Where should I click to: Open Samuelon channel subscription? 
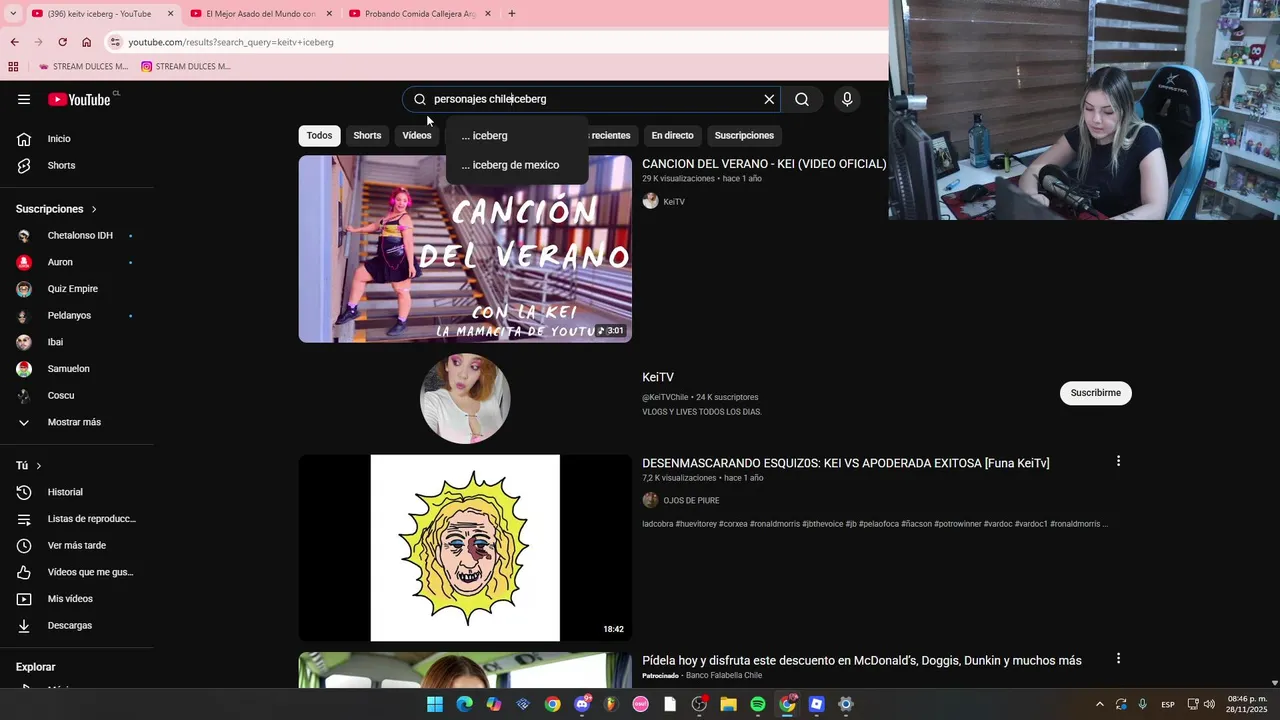point(77,369)
